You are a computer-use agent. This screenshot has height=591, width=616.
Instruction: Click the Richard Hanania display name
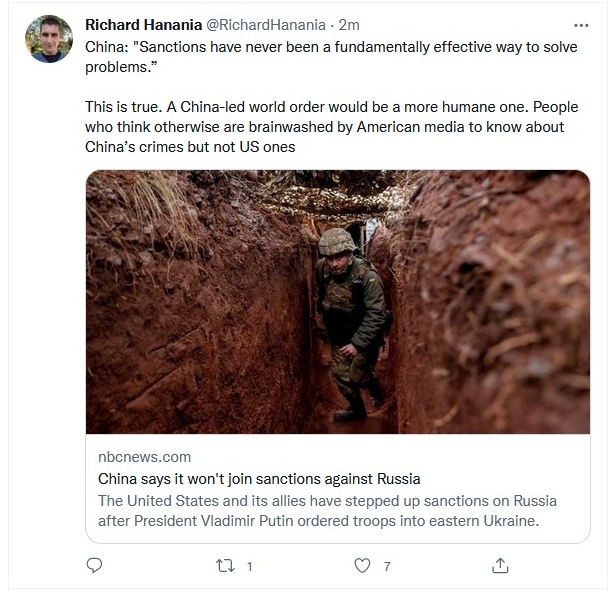pos(143,25)
